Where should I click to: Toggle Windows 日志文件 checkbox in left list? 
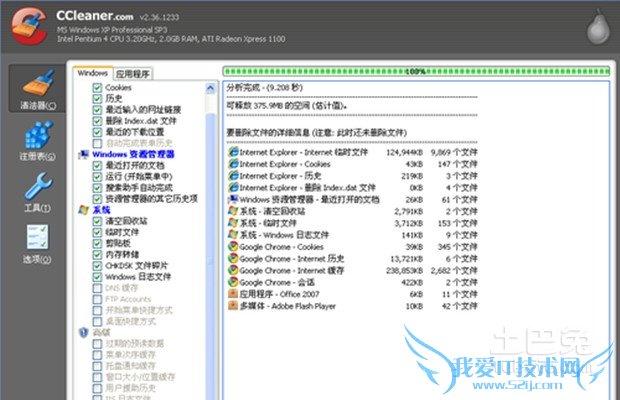(97, 277)
